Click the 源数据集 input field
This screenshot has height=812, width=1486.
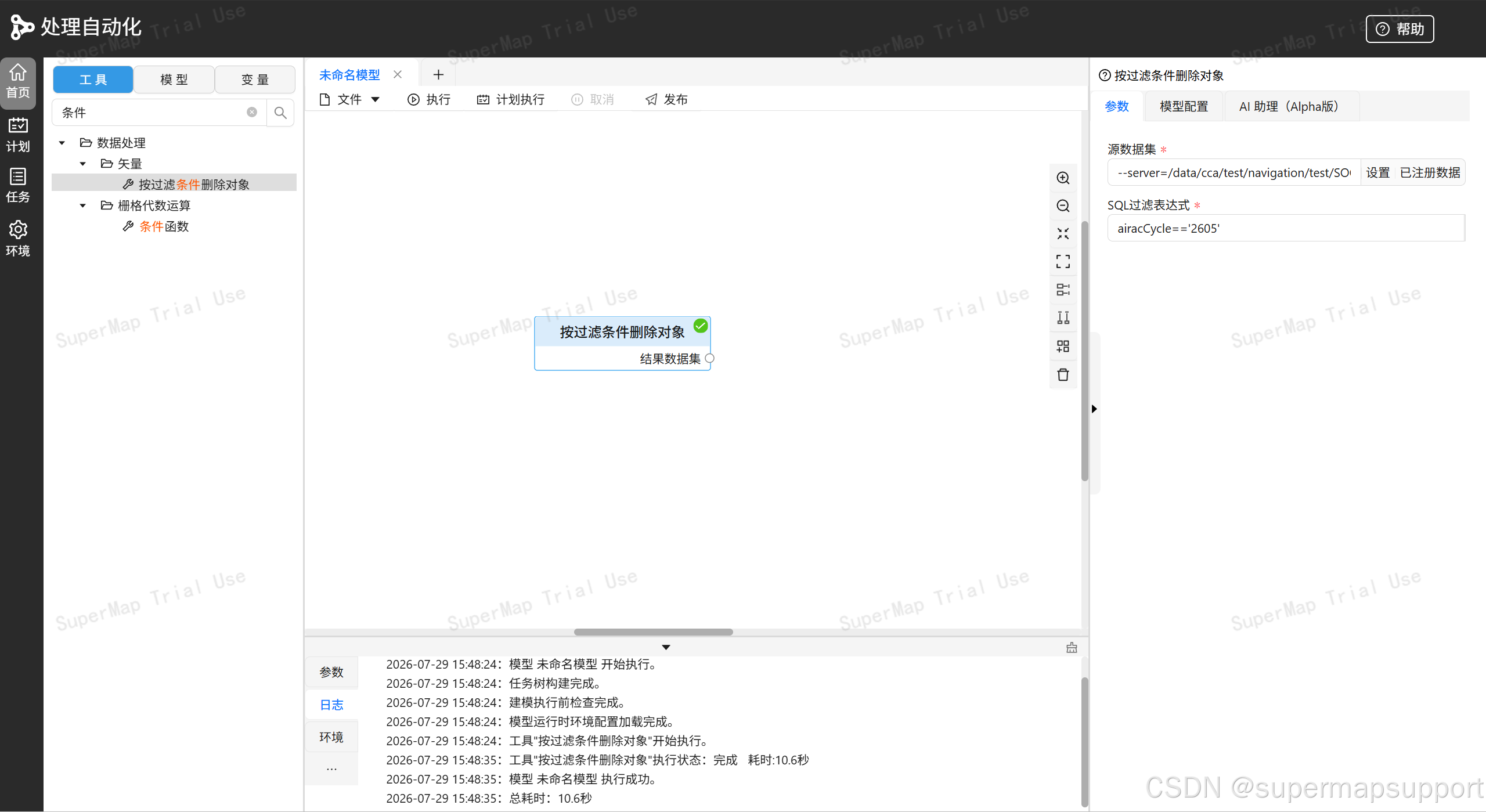pyautogui.click(x=1234, y=173)
